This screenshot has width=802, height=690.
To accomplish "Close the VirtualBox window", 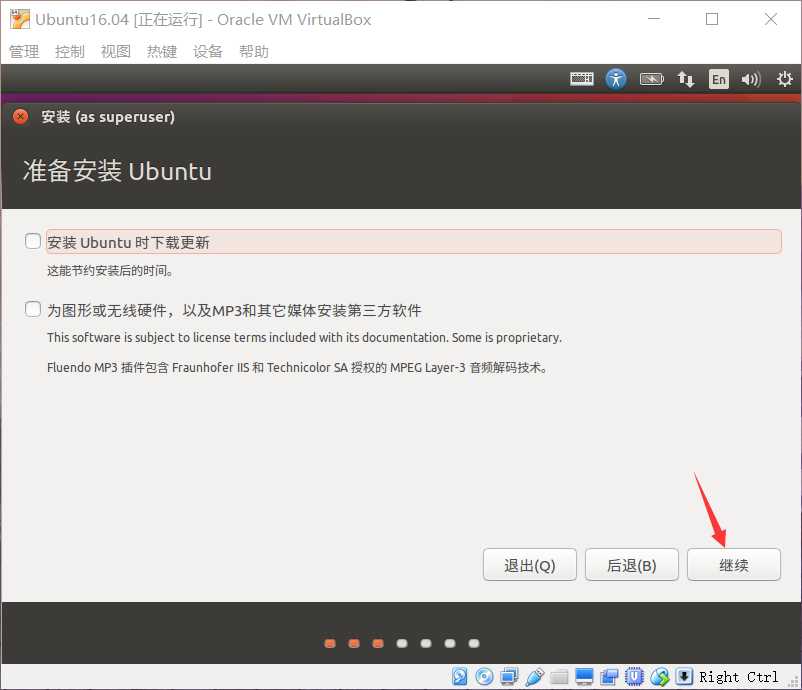I will click(771, 19).
